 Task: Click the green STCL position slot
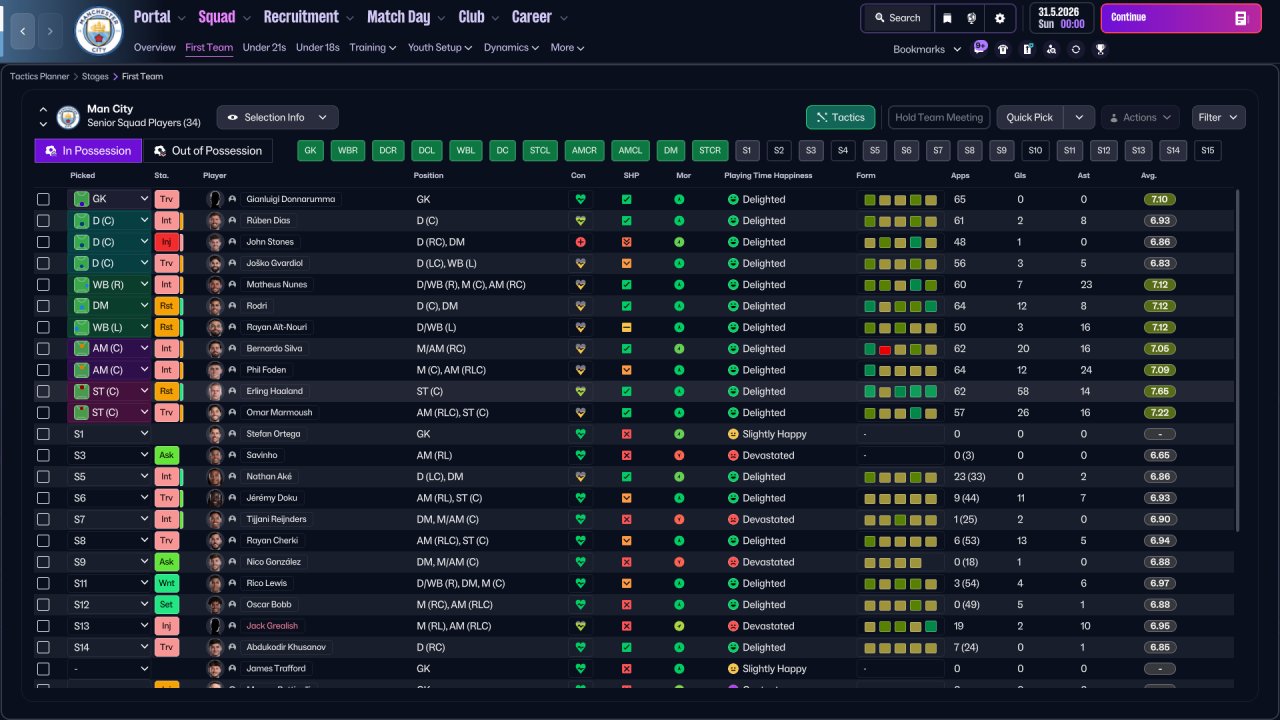pyautogui.click(x=540, y=150)
